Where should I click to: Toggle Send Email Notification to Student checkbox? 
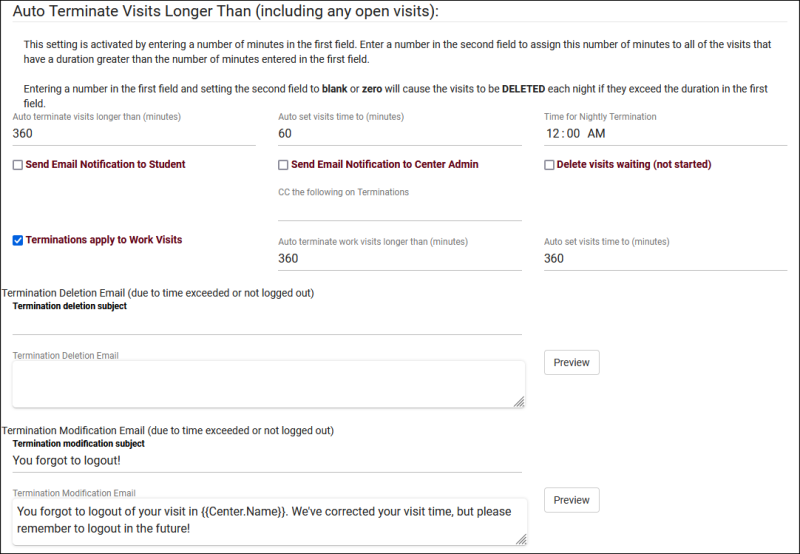18,165
